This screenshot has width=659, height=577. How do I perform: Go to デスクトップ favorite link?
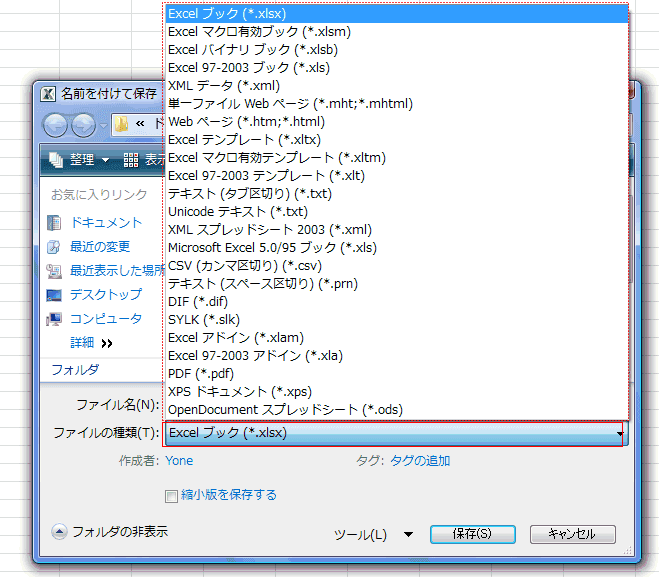(x=106, y=294)
